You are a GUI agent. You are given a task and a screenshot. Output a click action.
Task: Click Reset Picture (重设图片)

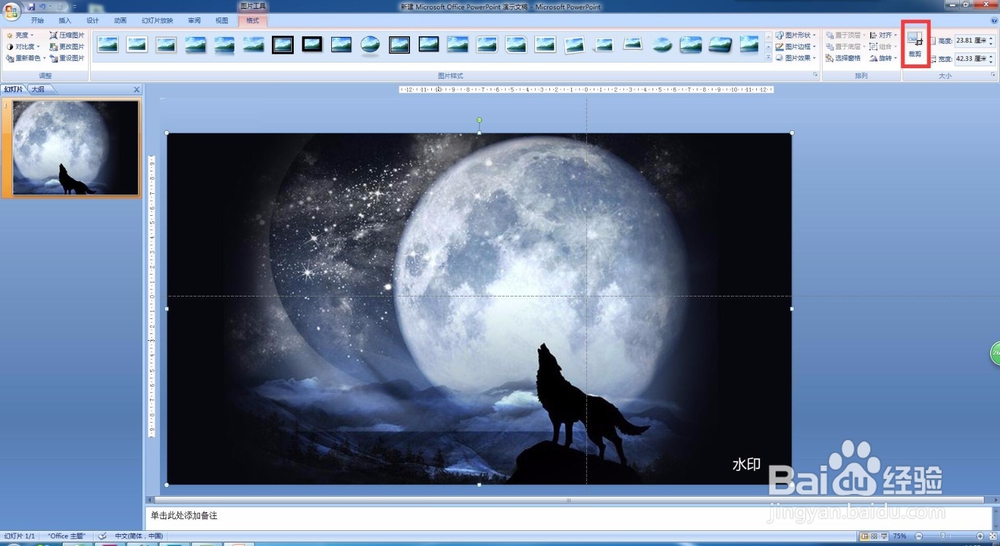(x=66, y=58)
